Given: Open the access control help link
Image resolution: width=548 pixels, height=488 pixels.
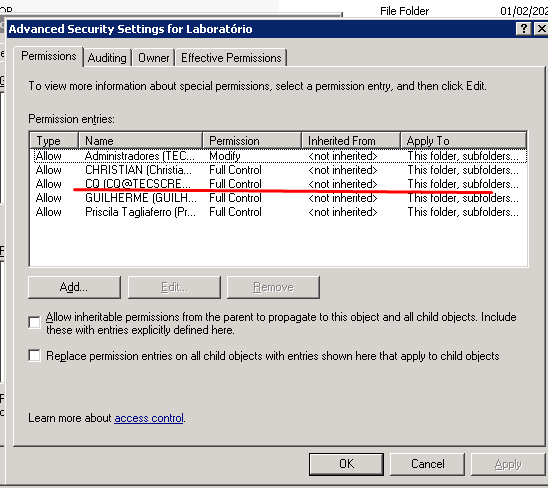Looking at the screenshot, I should tap(149, 418).
